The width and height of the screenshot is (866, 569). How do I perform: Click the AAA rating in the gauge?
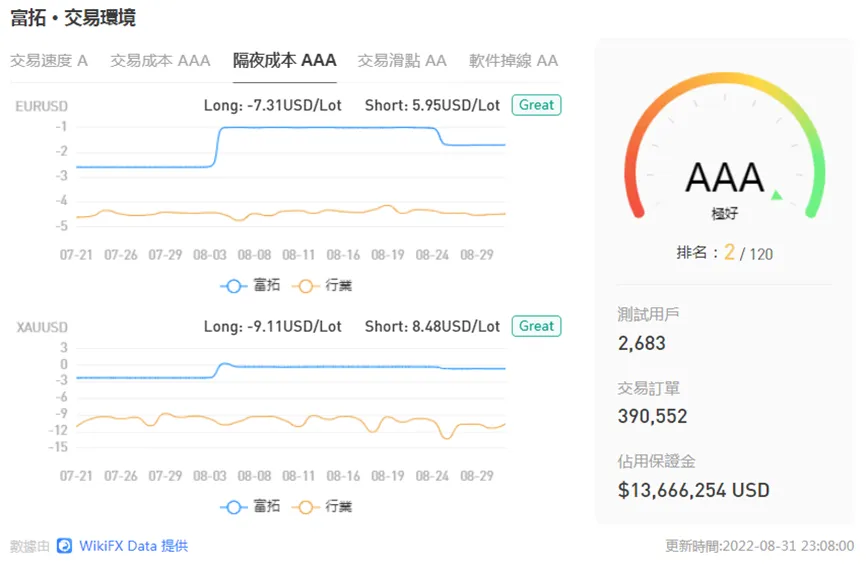coord(725,178)
